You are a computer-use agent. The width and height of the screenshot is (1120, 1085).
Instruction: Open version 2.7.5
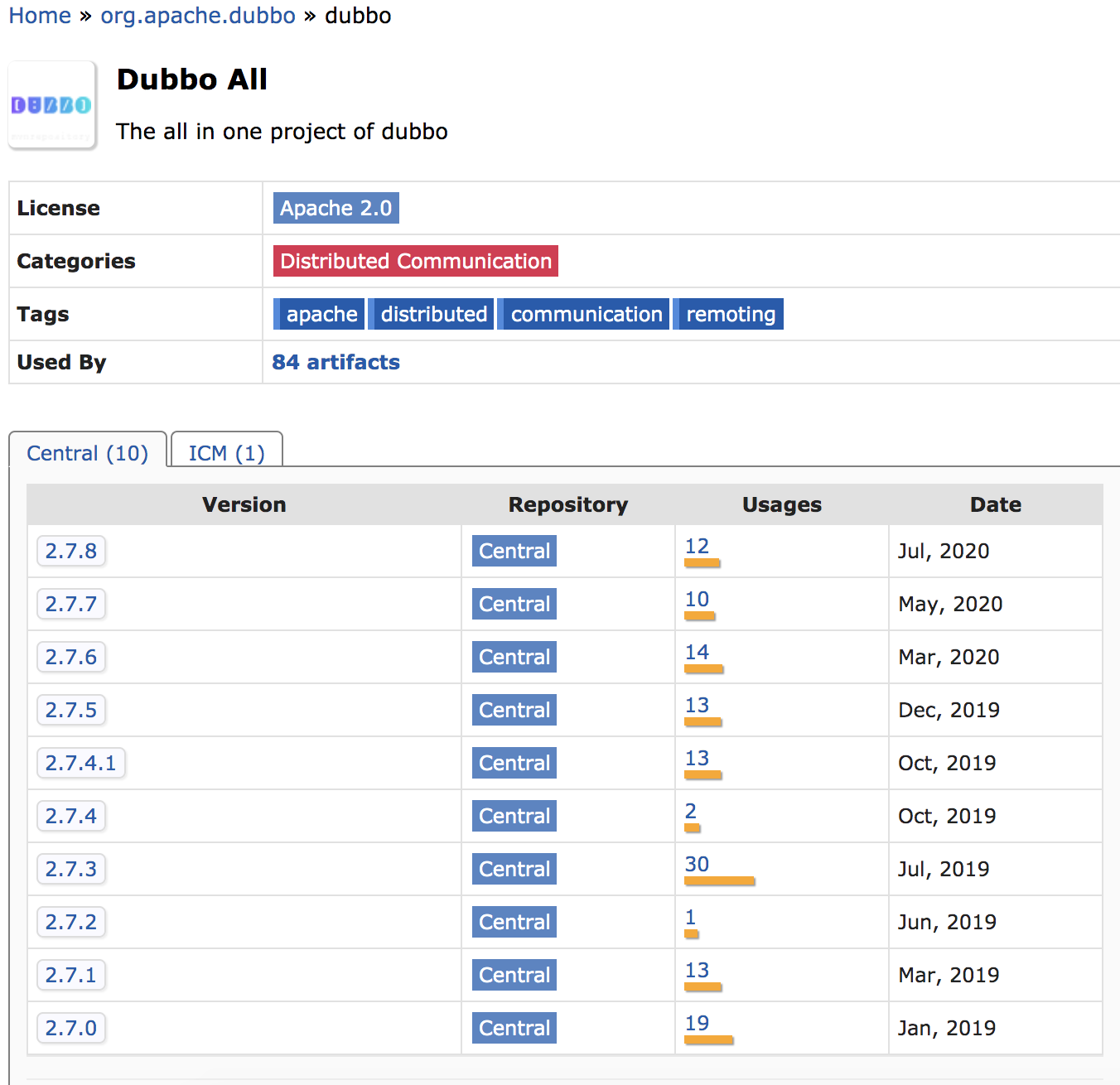[71, 710]
